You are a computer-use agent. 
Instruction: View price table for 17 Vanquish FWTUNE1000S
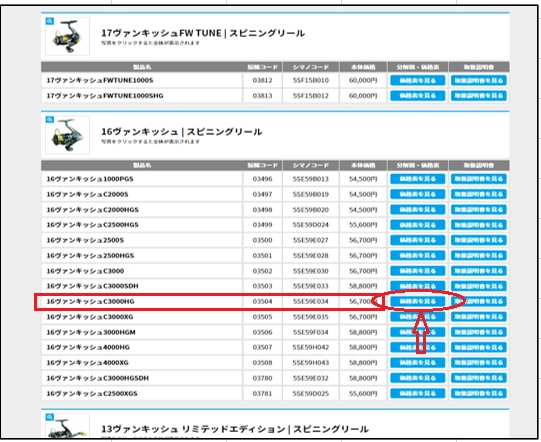417,80
